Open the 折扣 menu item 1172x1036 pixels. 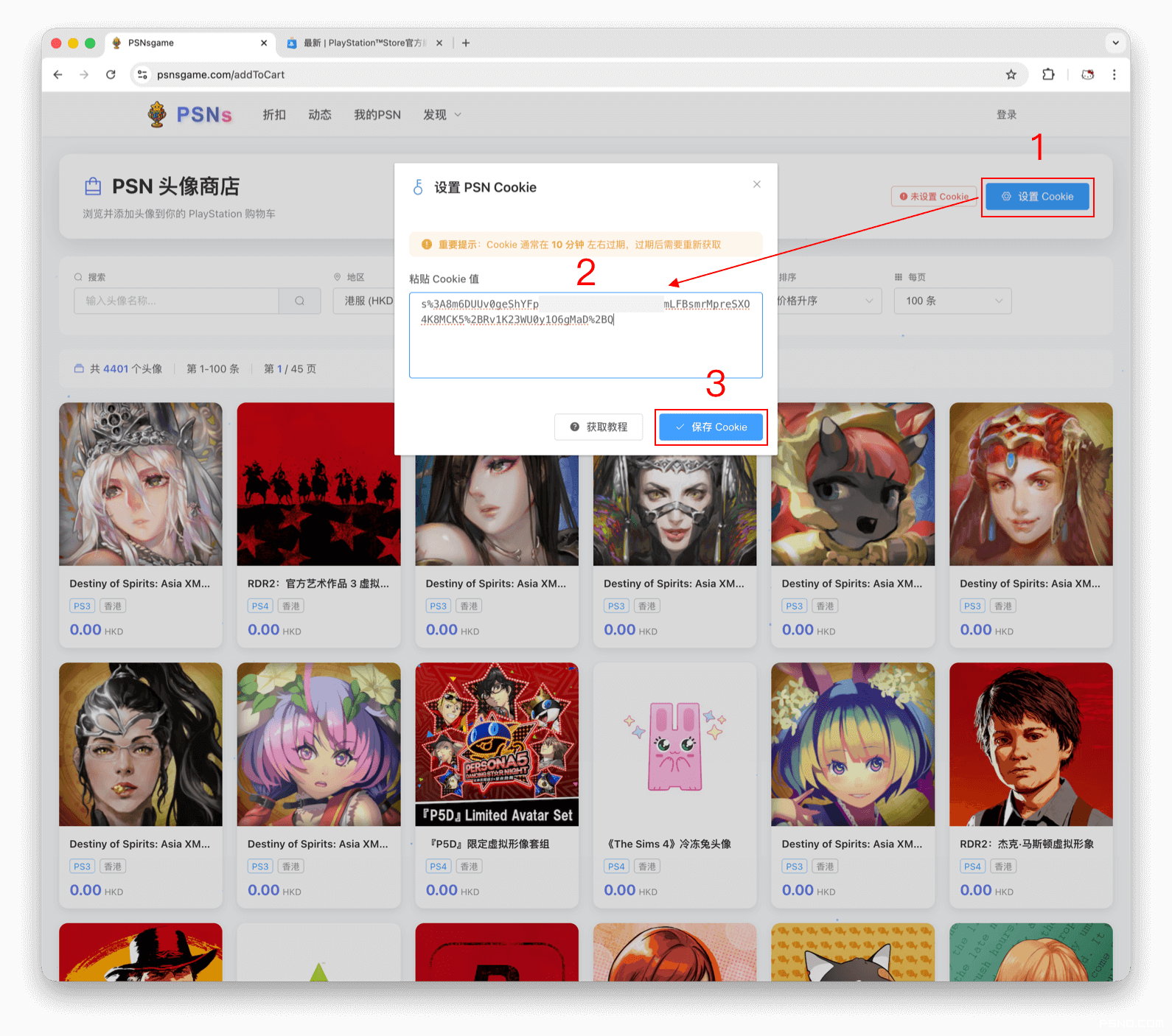[274, 115]
